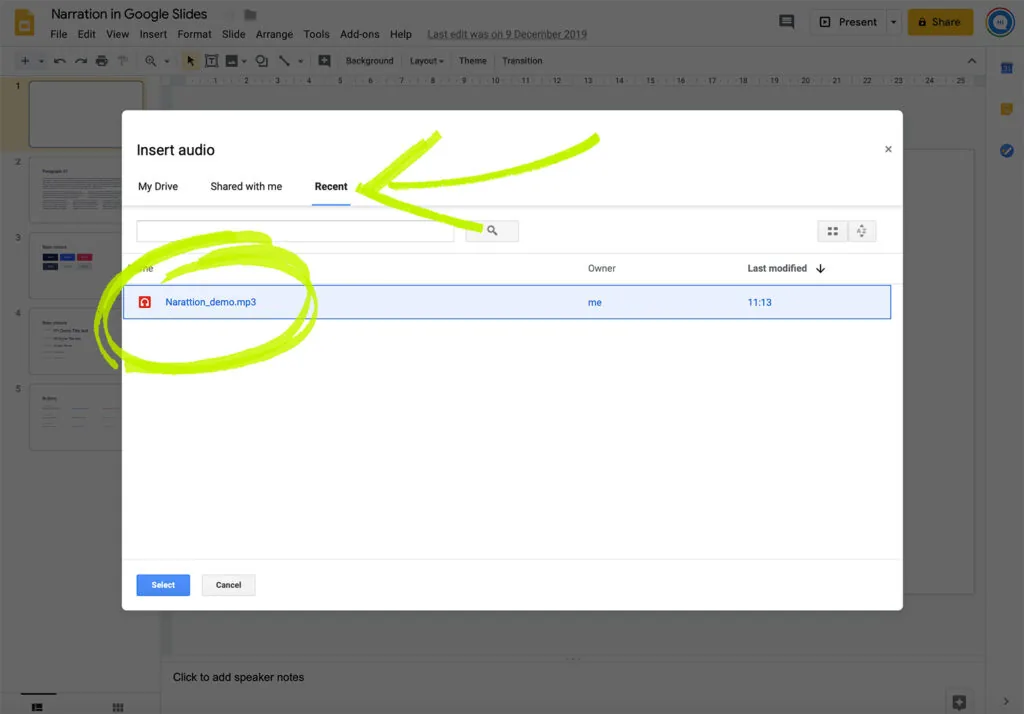This screenshot has height=714, width=1024.
Task: Click the print icon
Action: [101, 61]
